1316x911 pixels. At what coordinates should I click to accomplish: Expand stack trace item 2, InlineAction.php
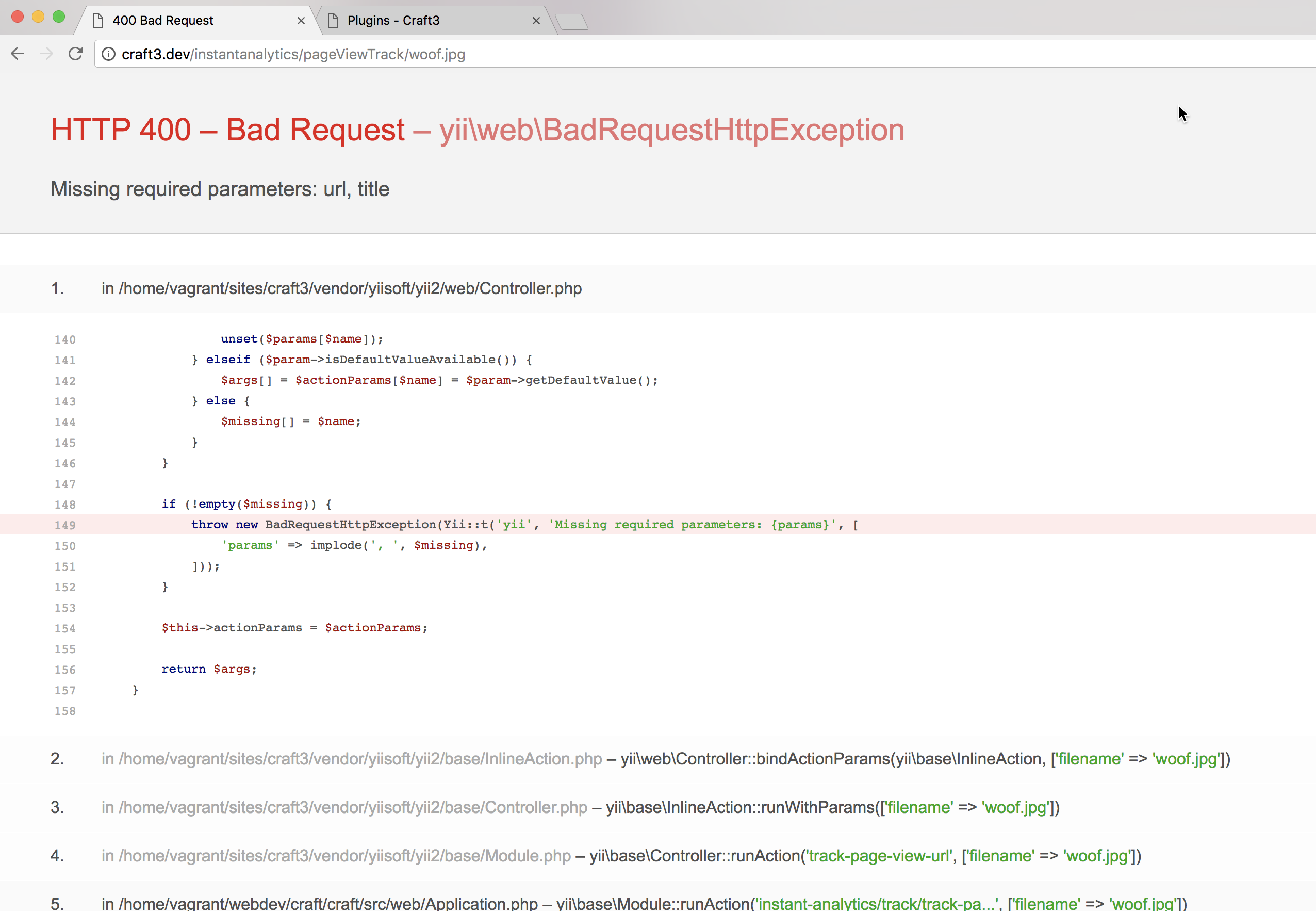[x=351, y=759]
